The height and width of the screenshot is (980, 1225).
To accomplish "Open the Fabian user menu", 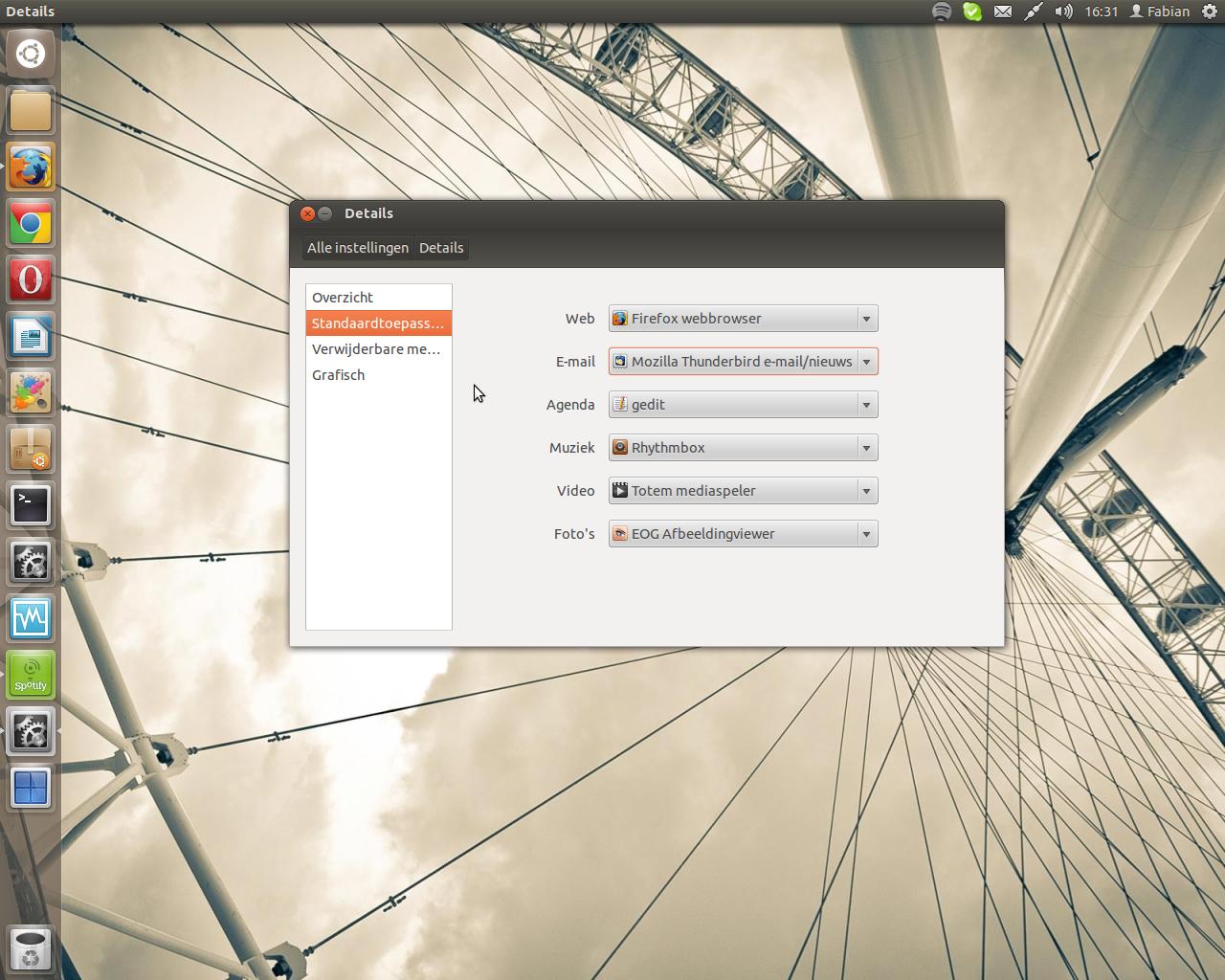I will 1160,11.
